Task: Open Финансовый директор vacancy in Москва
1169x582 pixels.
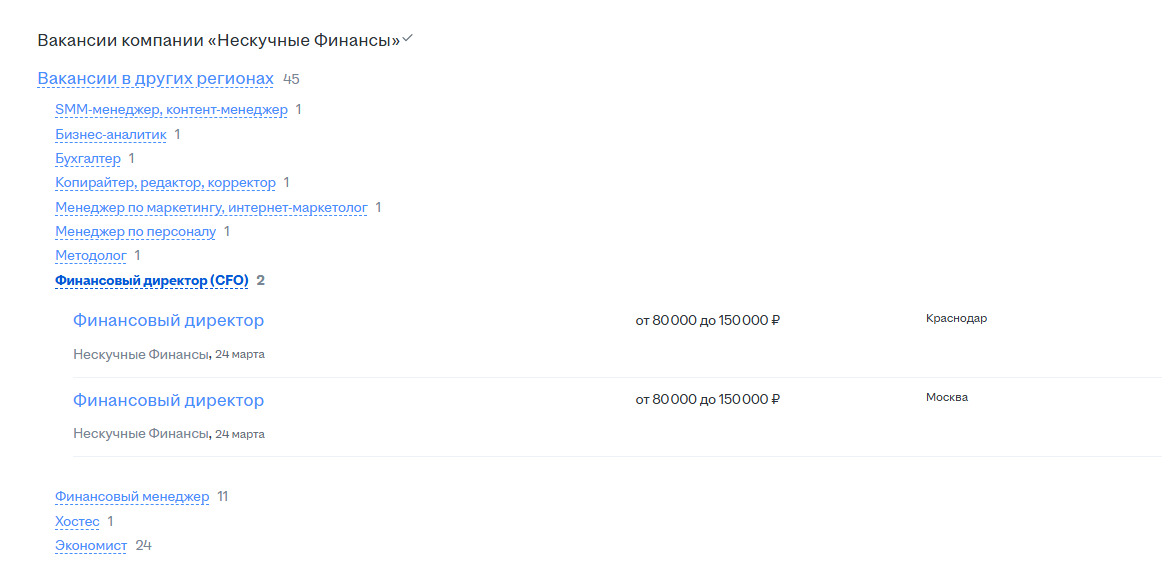Action: [x=168, y=400]
